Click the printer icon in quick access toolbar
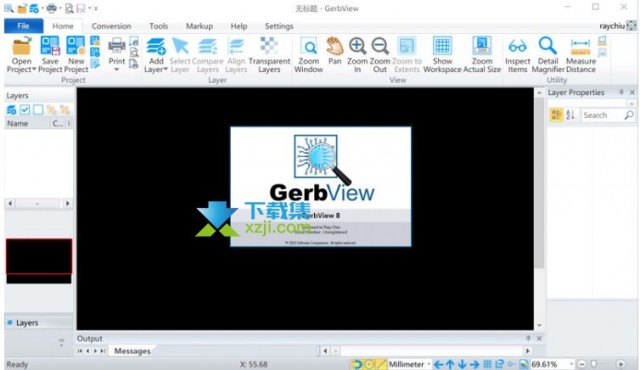Viewport: 640px width, 370px height. click(x=51, y=8)
